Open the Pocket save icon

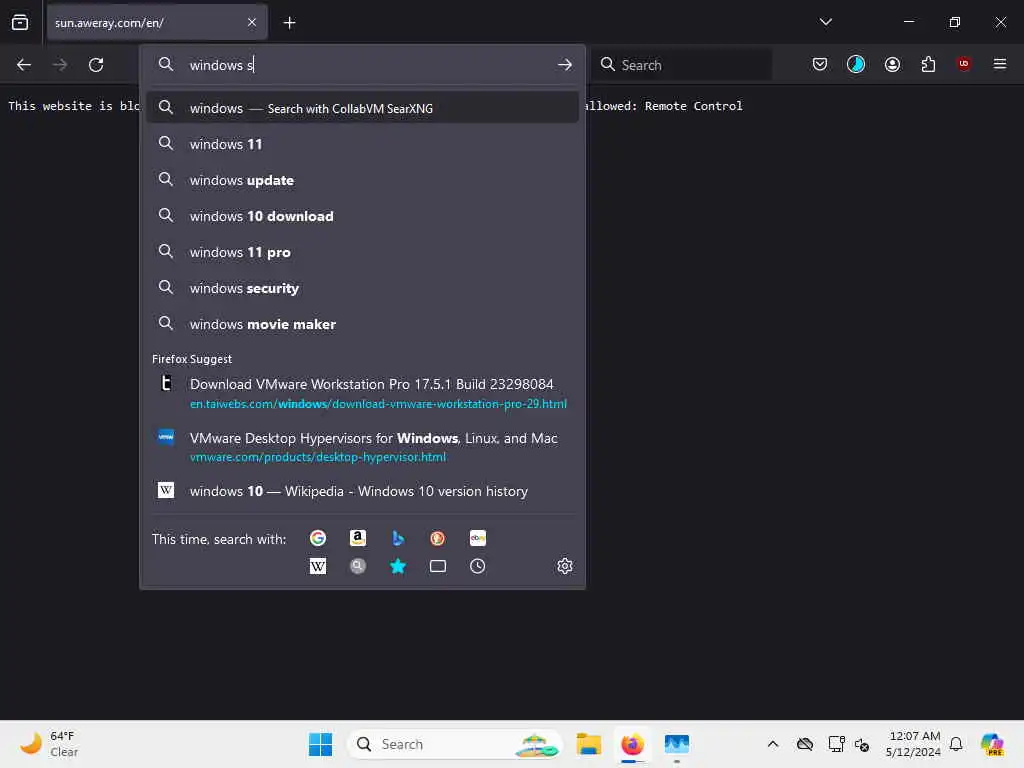pos(820,64)
